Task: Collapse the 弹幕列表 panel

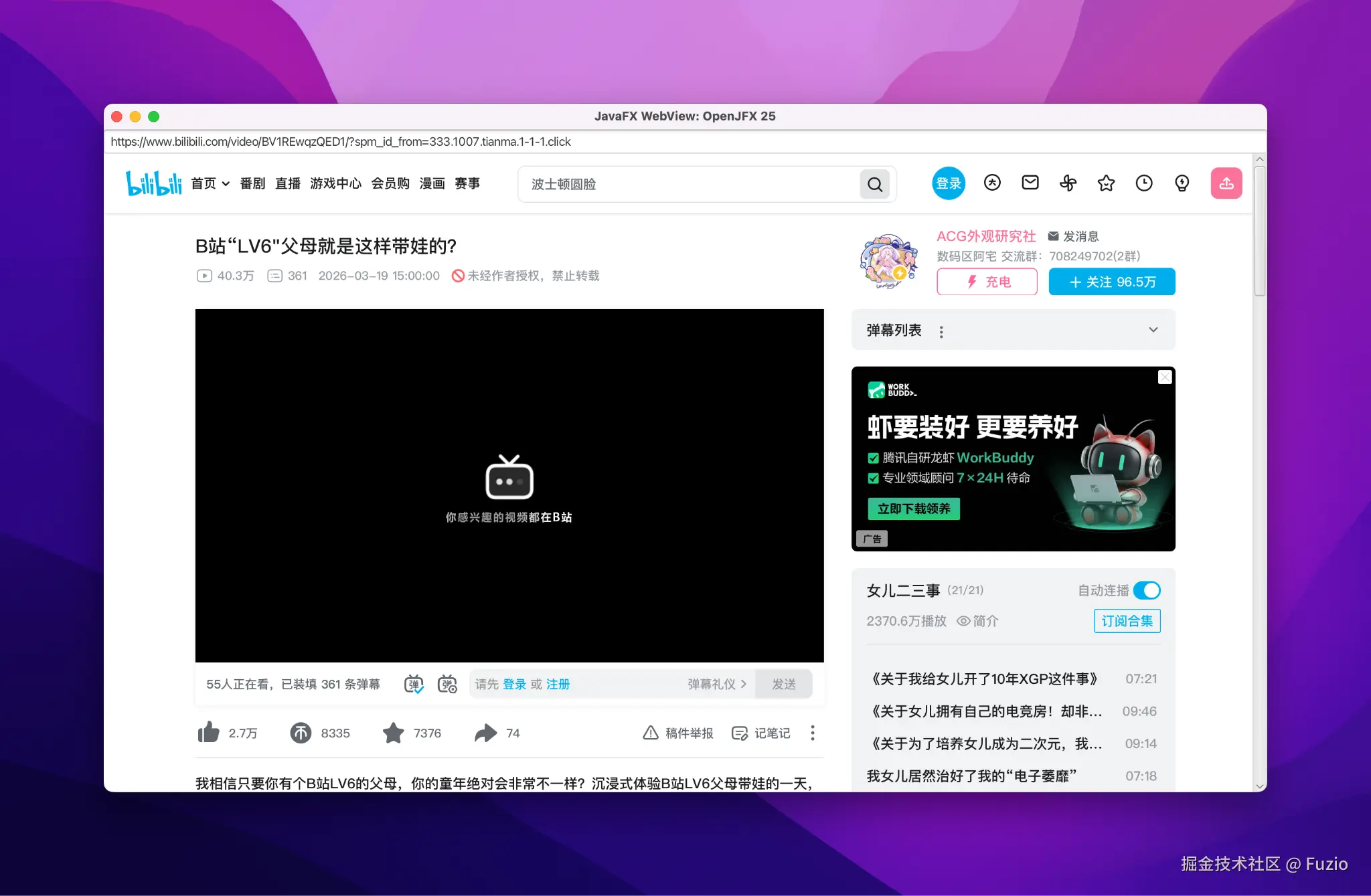Action: coord(1153,330)
